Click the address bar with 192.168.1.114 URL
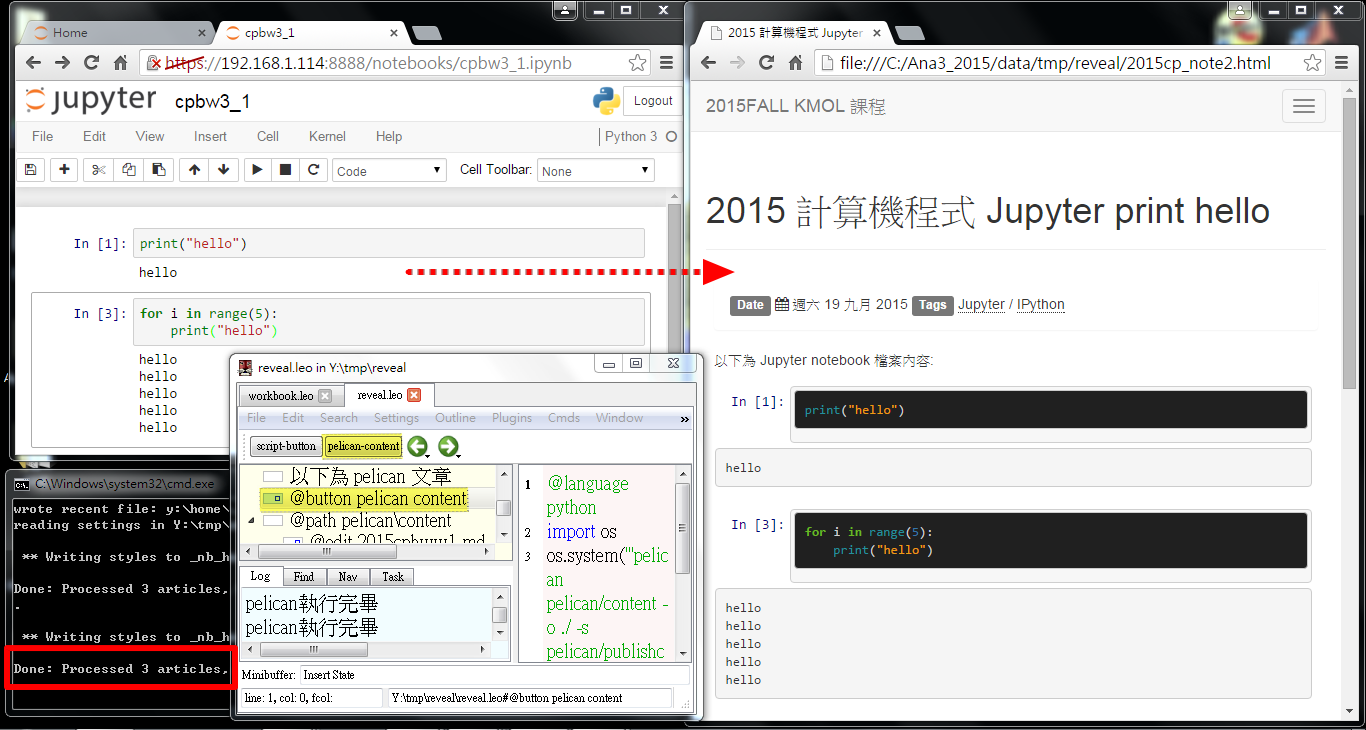 396,63
